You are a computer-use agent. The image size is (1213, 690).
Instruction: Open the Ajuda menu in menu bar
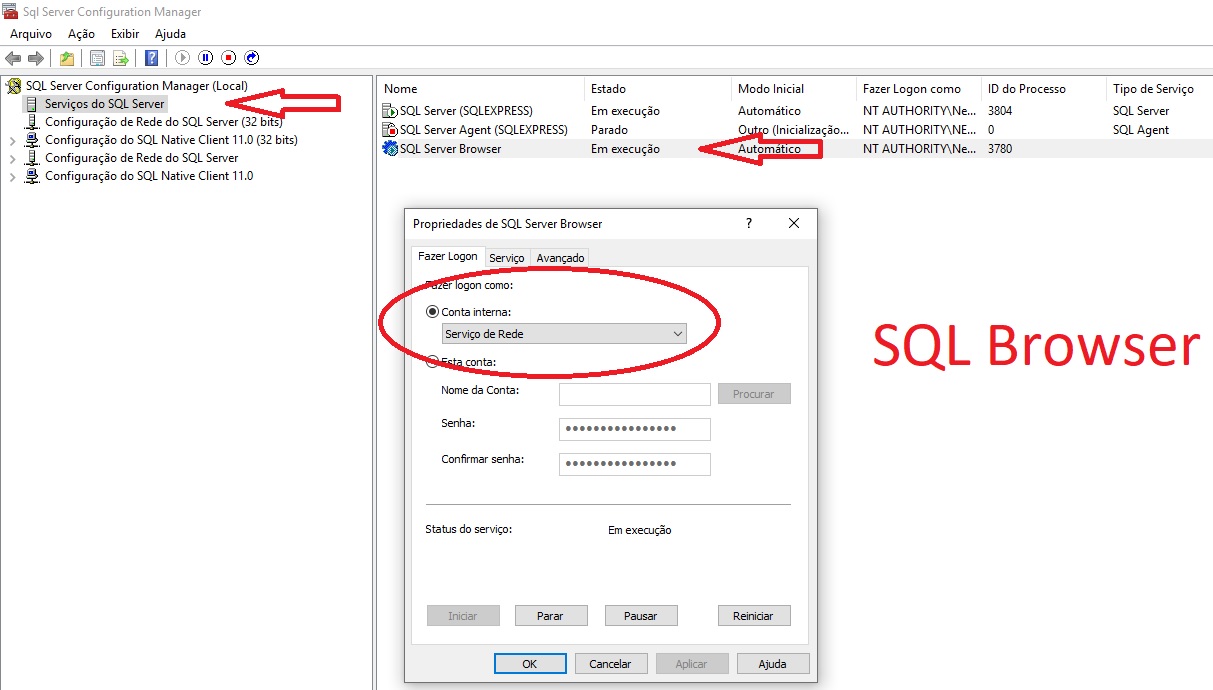[x=170, y=34]
